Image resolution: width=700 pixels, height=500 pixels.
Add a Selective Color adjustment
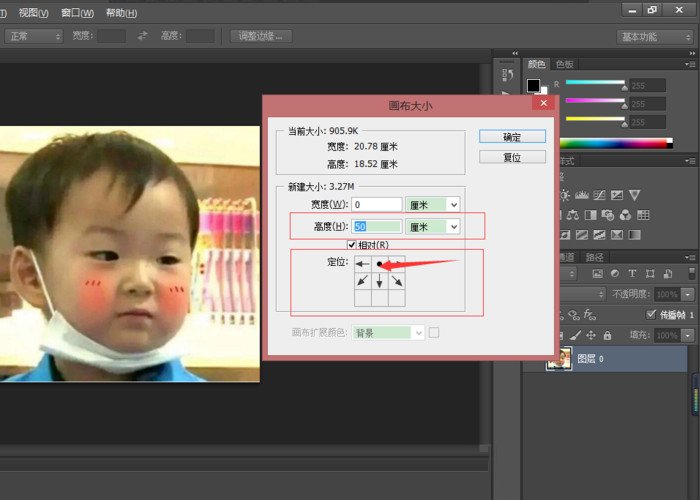point(617,235)
